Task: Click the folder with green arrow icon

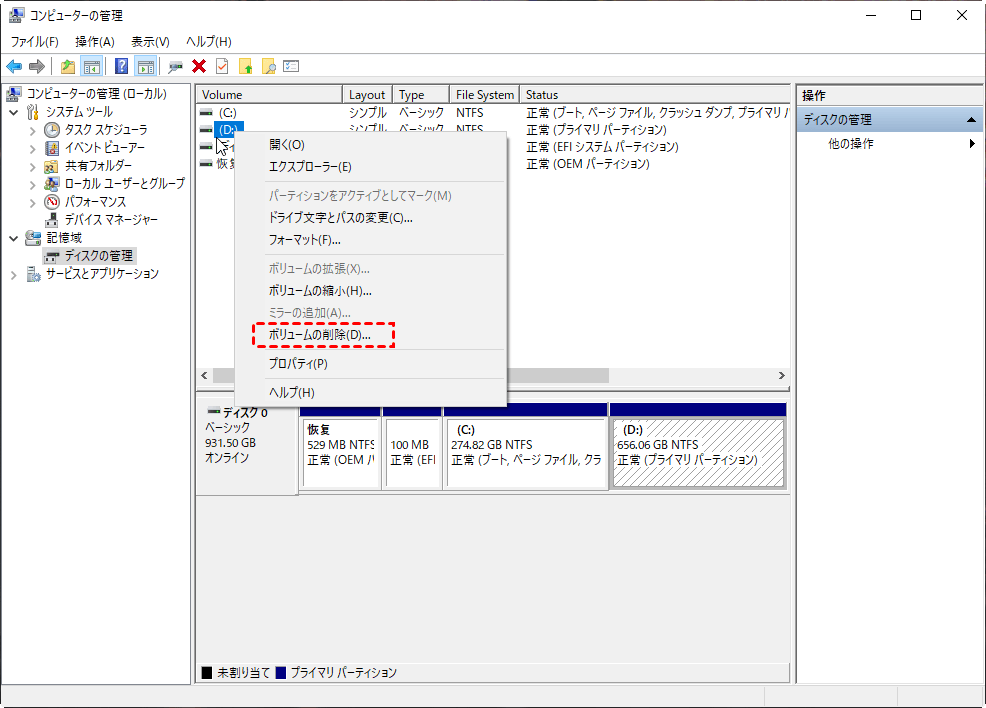Action: 245,66
